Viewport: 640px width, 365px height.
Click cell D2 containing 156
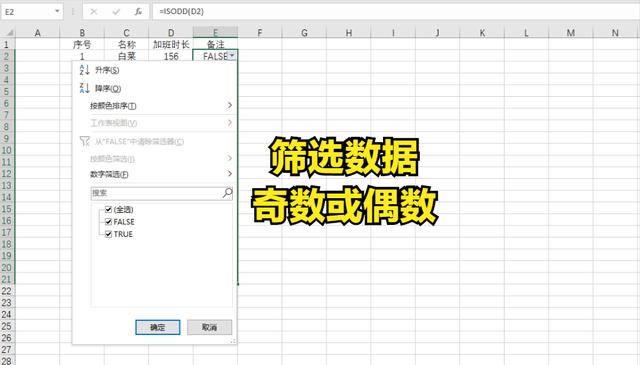(x=171, y=56)
